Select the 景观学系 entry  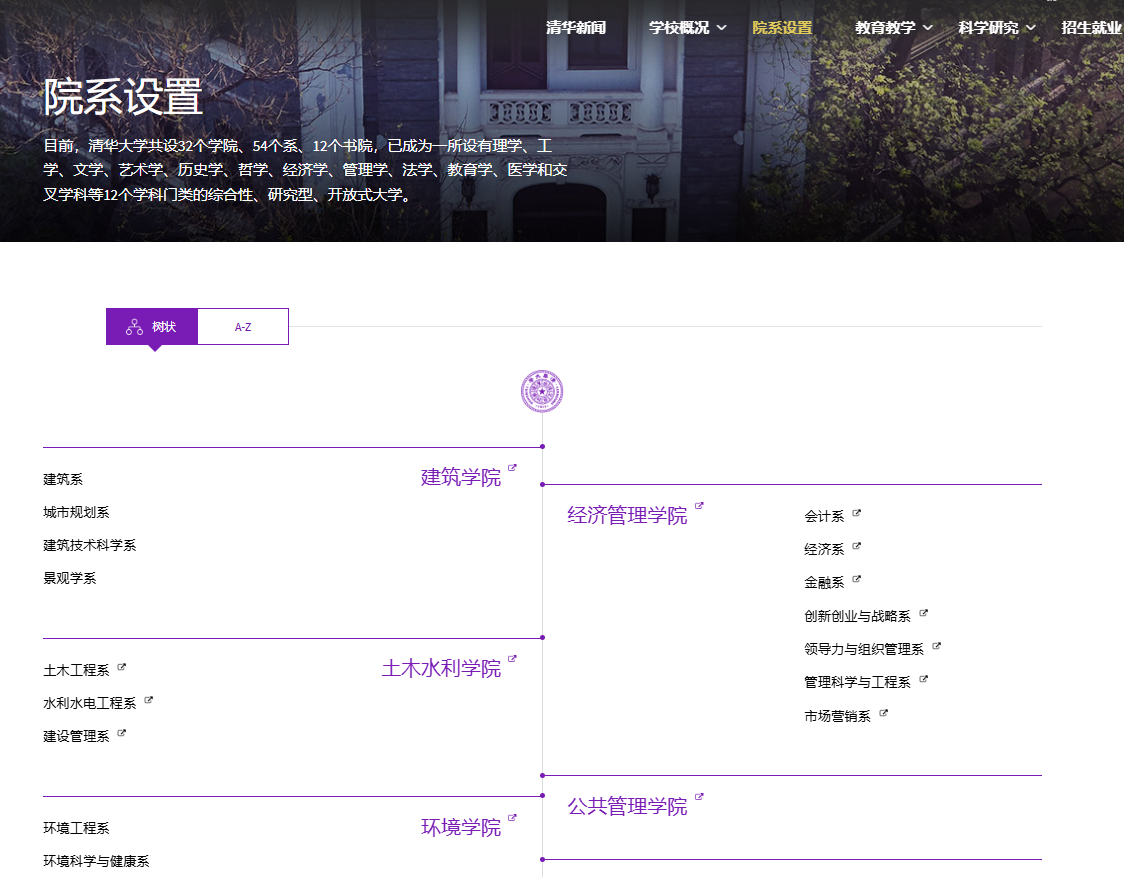pyautogui.click(x=70, y=578)
